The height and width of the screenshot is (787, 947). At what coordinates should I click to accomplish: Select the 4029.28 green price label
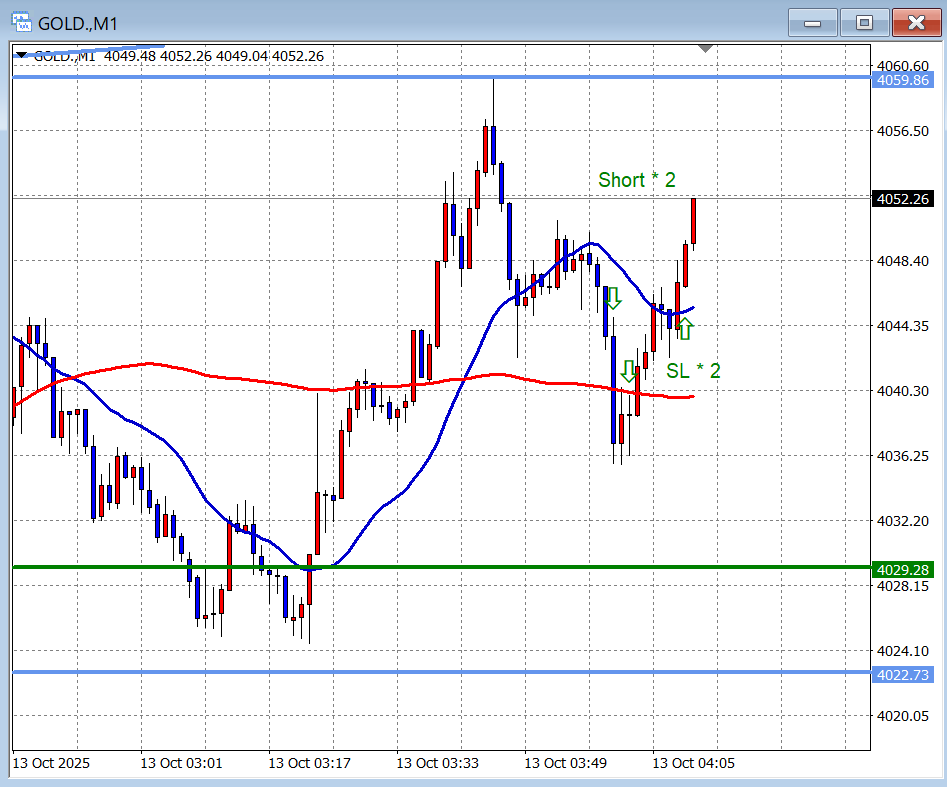pyautogui.click(x=902, y=570)
